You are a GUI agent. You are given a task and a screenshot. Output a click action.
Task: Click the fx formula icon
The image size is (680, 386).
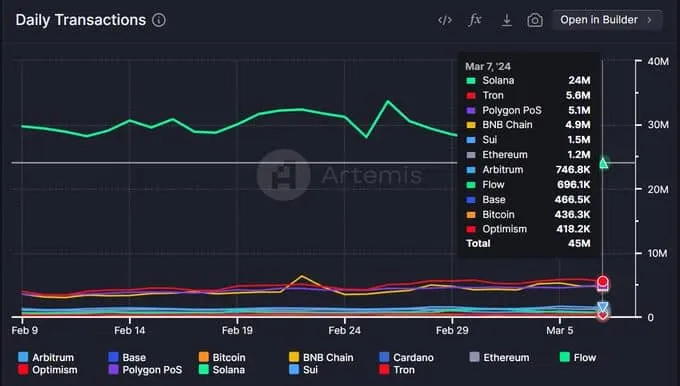475,20
